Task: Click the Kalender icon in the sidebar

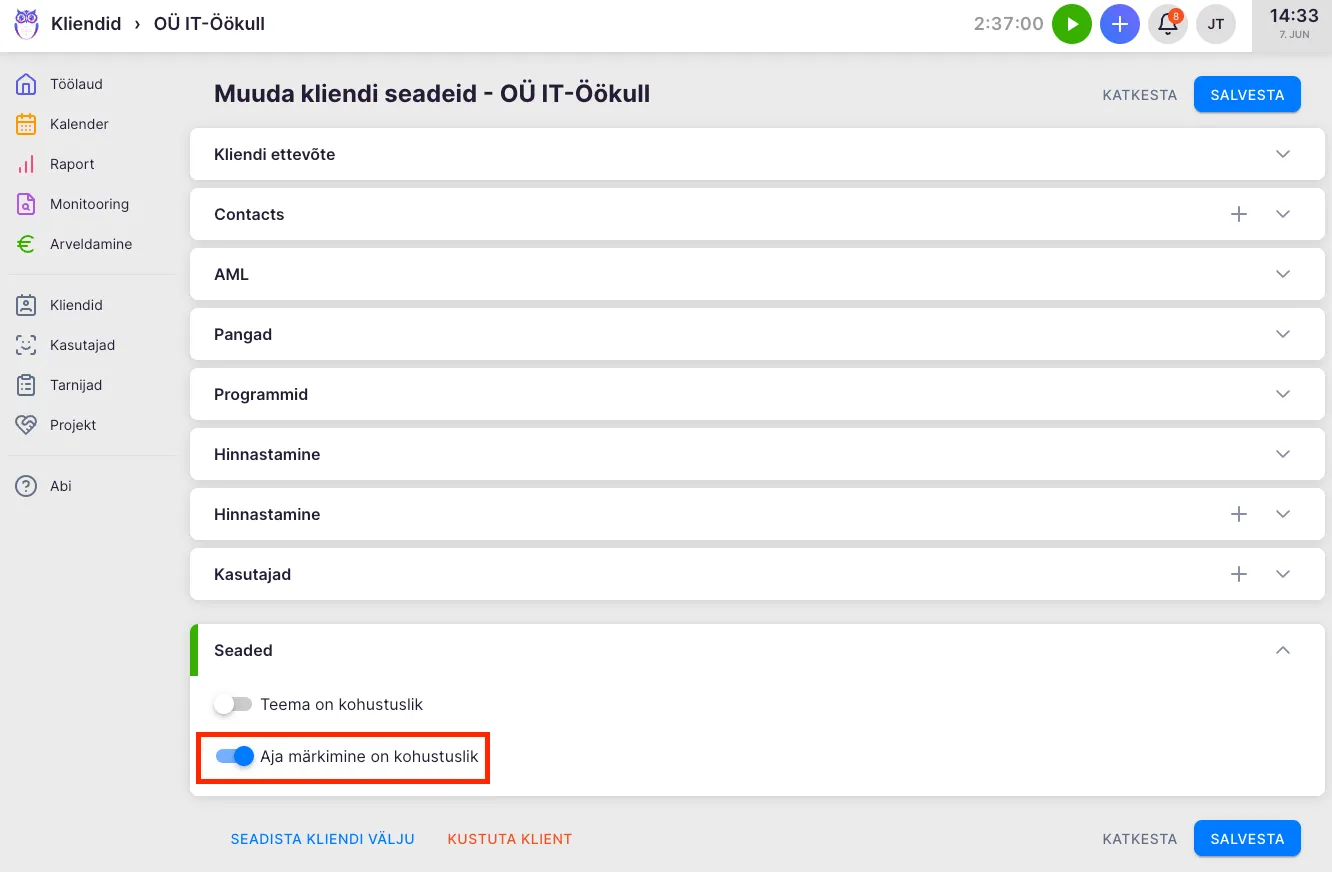Action: [26, 124]
